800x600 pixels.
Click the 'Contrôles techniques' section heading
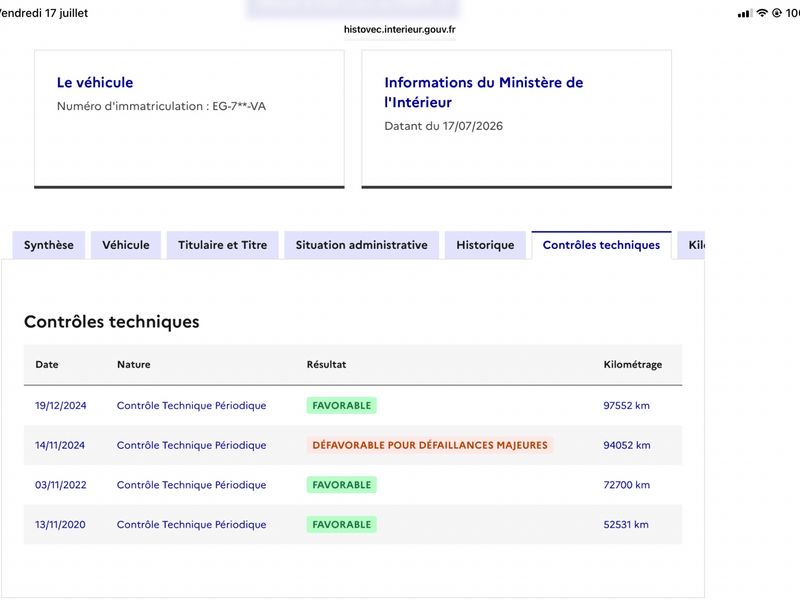(x=112, y=322)
